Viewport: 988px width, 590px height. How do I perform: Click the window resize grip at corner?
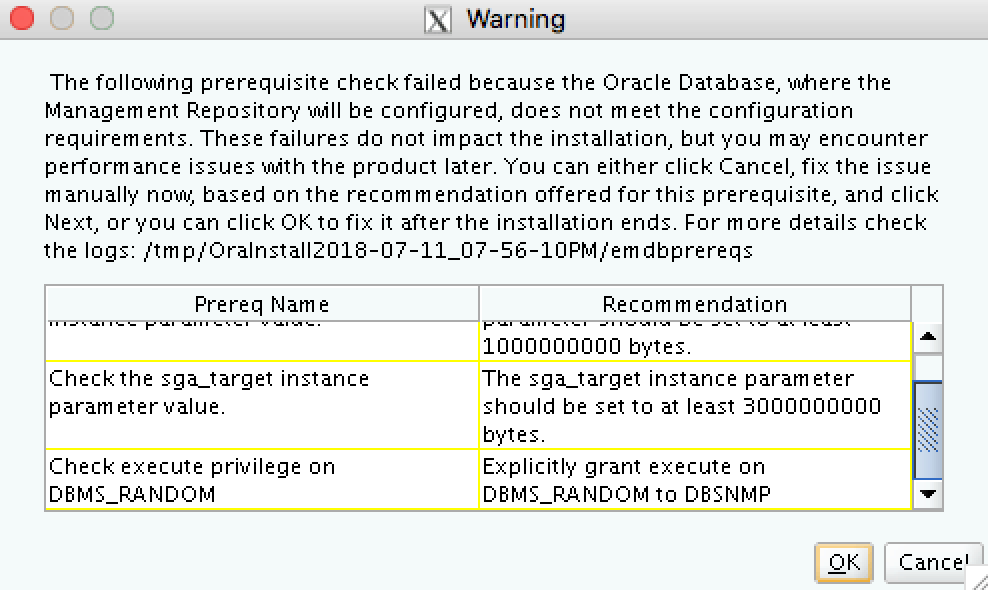[975, 578]
